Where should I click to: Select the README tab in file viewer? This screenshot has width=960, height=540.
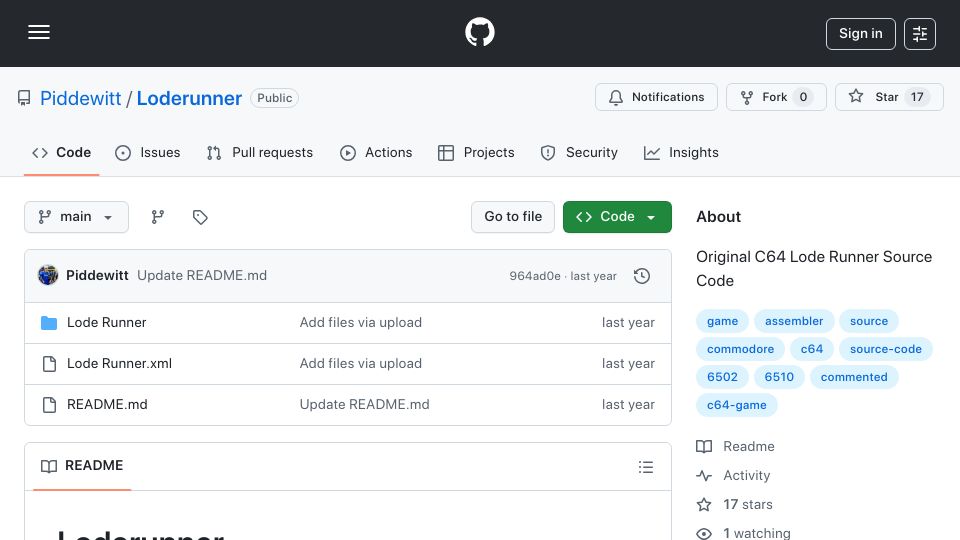(82, 466)
